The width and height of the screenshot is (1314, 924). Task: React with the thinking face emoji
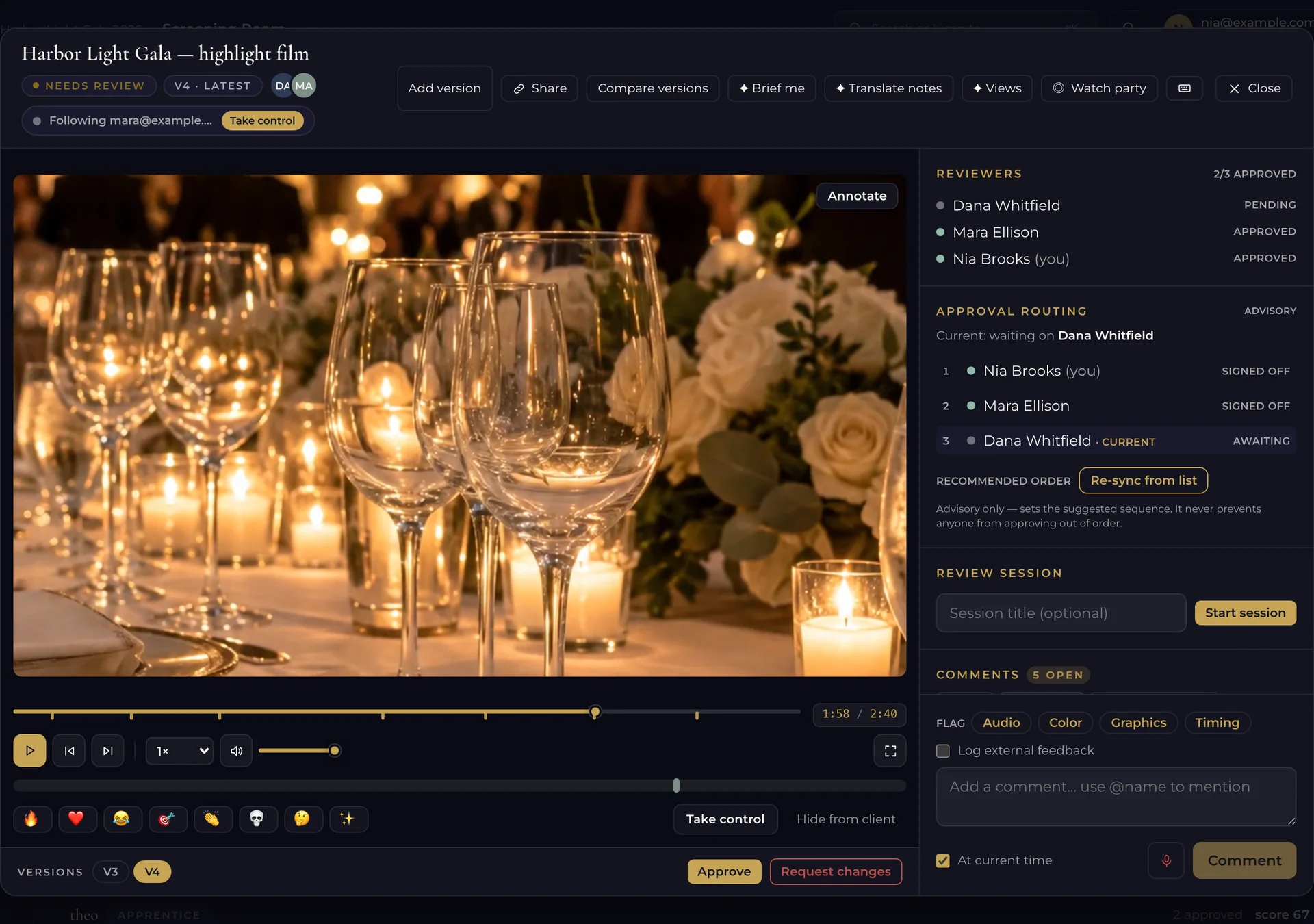pos(302,819)
